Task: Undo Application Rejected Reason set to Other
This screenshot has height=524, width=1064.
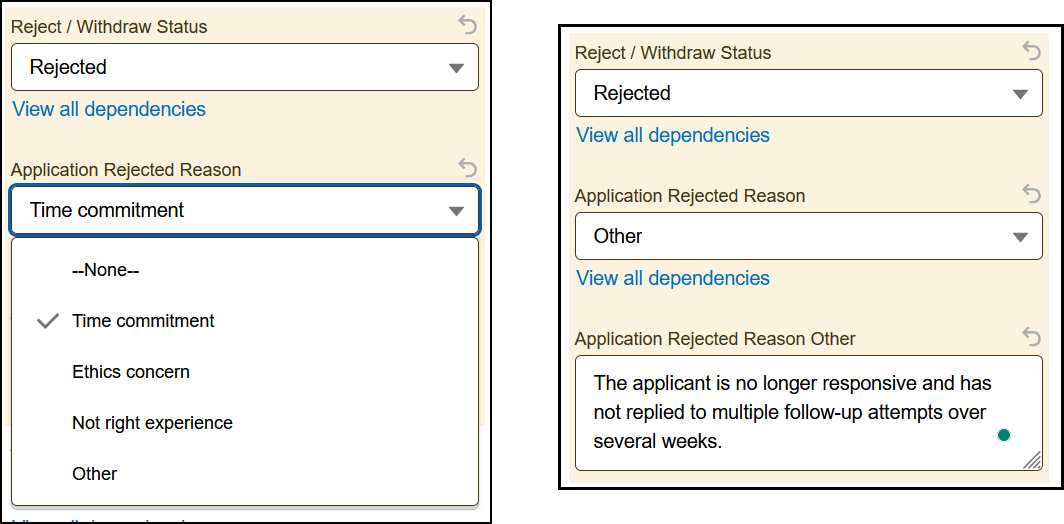Action: coord(1032,194)
